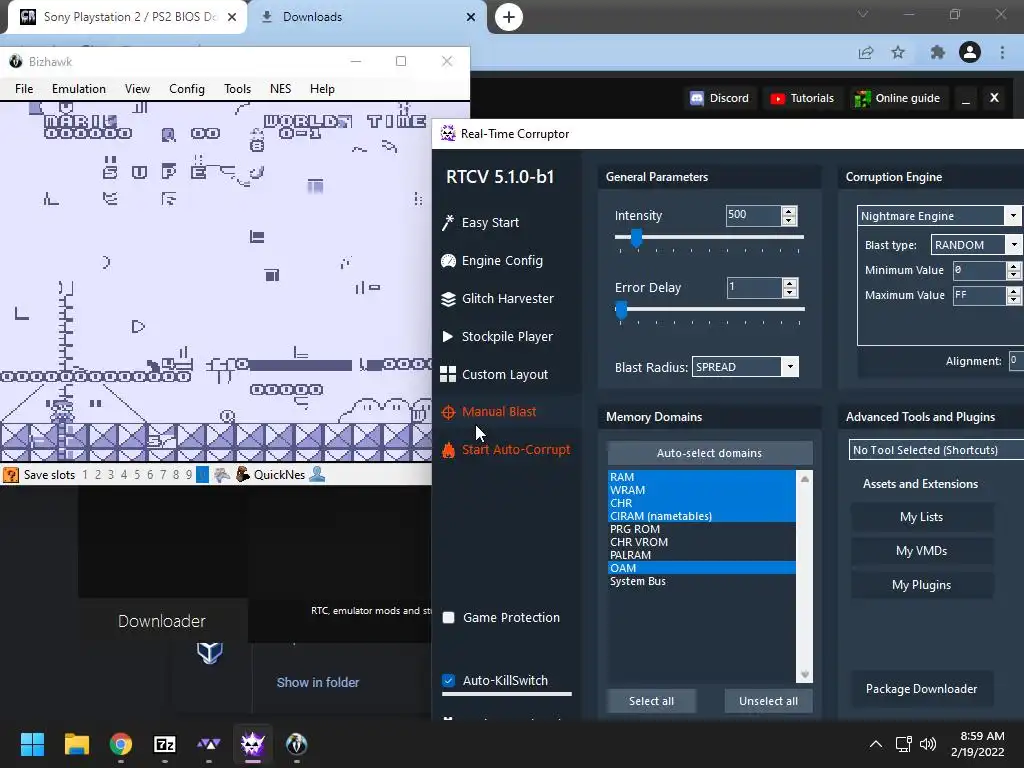
Task: Click the Error Delay slider handle
Action: pyautogui.click(x=621, y=310)
